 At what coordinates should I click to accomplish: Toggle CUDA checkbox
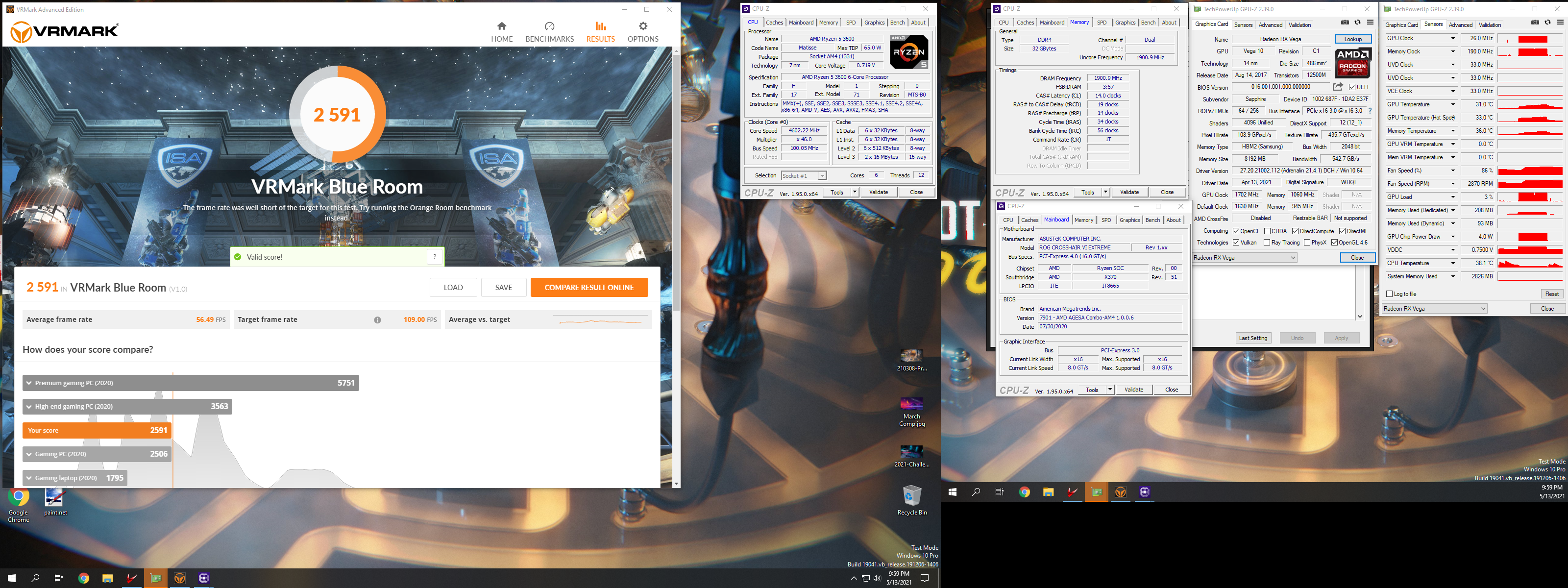point(1267,231)
